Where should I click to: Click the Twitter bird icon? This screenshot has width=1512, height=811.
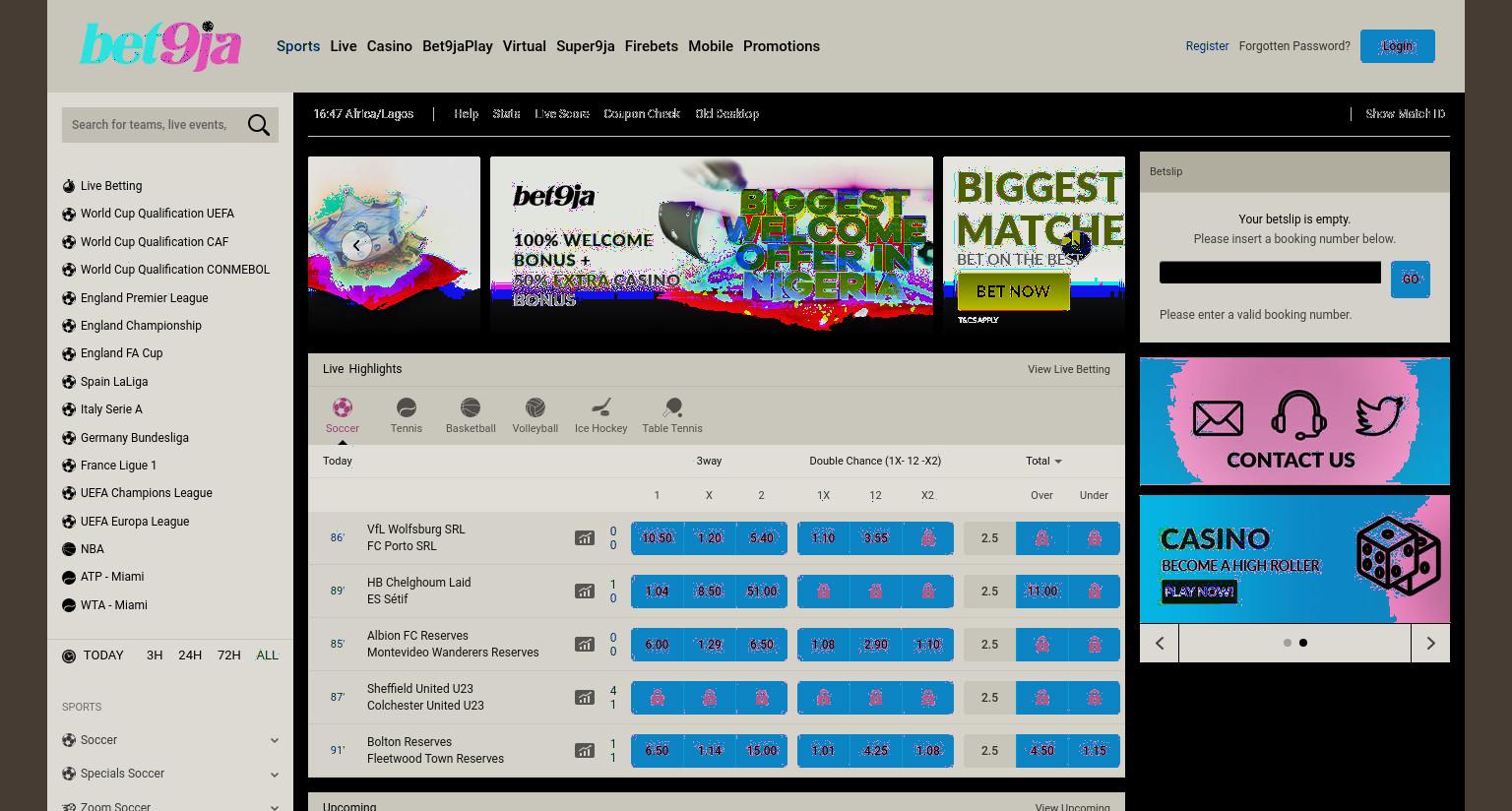click(x=1379, y=416)
